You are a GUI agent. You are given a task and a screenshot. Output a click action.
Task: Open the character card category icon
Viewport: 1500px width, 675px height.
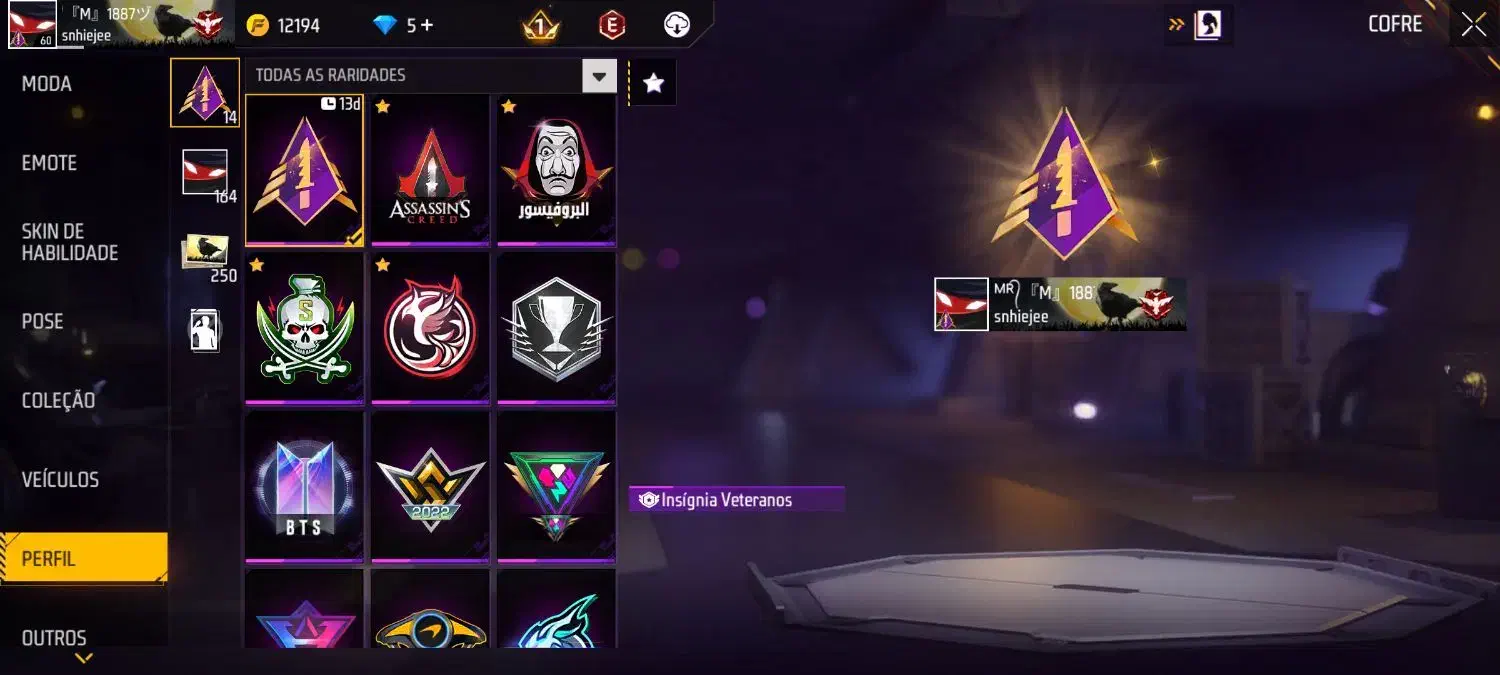(205, 330)
